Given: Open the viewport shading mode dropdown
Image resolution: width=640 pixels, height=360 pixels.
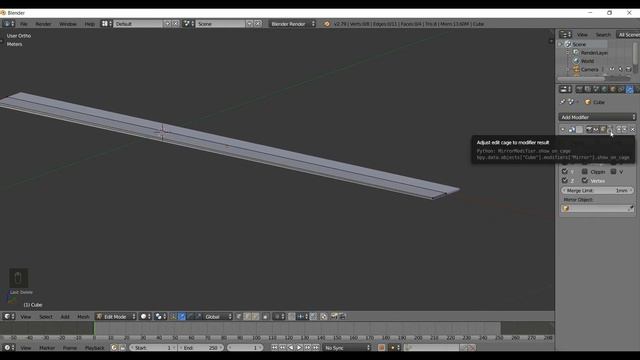Looking at the screenshot, I should (x=145, y=317).
